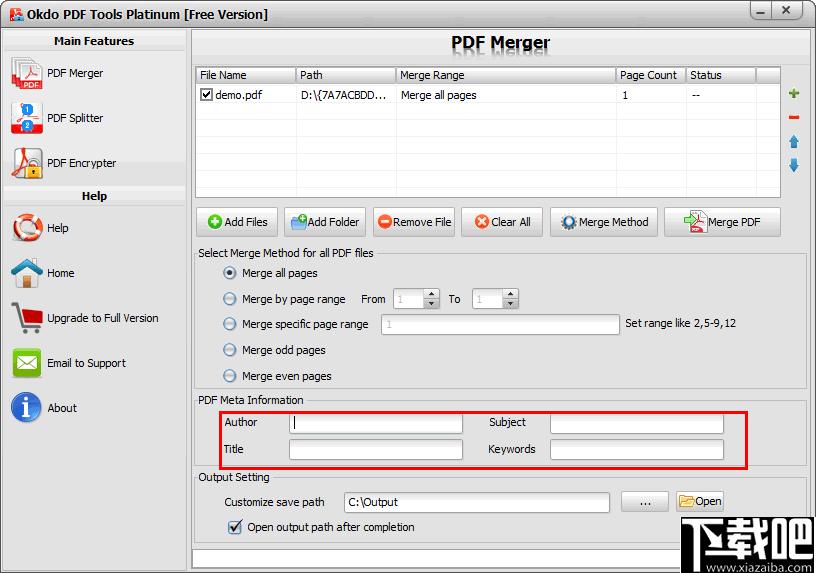Select Merge even pages option
This screenshot has height=573, width=816.
pos(230,376)
